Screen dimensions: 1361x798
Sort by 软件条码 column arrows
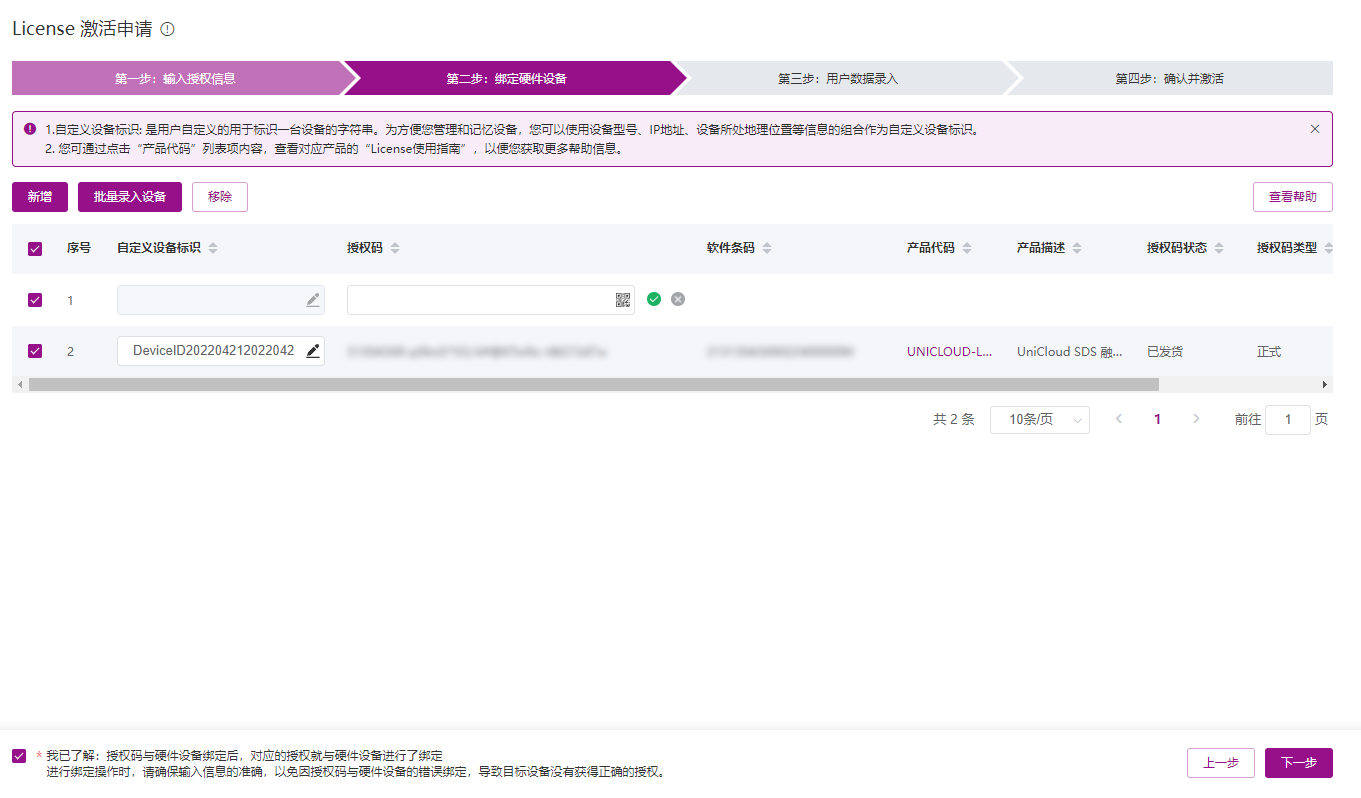tap(767, 248)
